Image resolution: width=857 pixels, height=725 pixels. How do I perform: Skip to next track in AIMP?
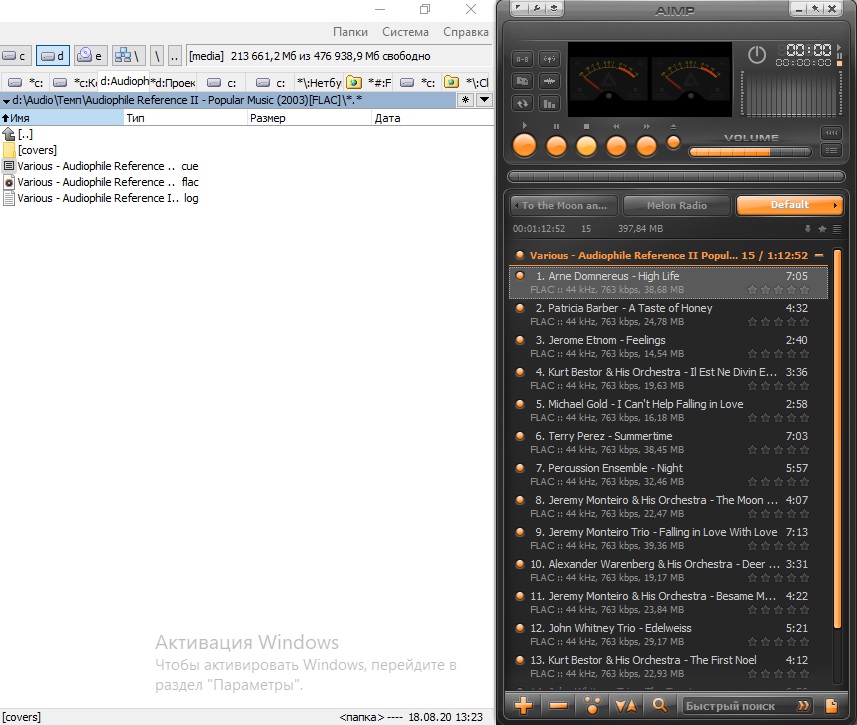coord(647,146)
